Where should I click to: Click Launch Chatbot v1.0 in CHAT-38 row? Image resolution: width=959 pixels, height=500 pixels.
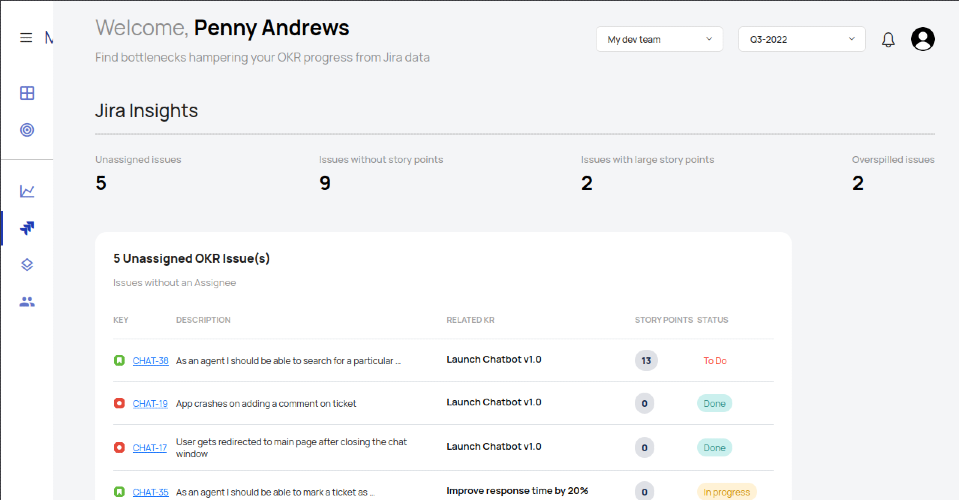click(494, 359)
